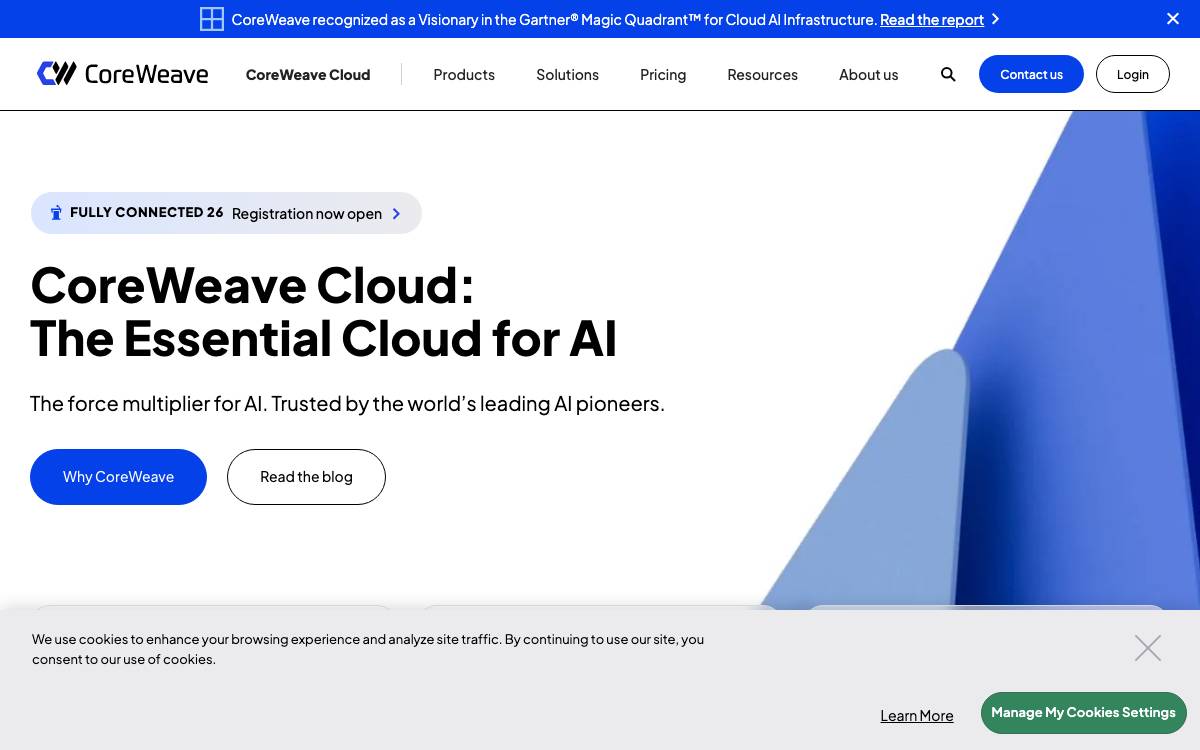Click Manage My Cookies Settings

(x=1083, y=713)
